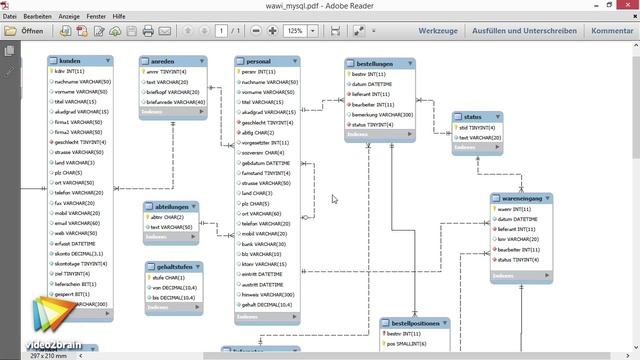Click bemerkung VARCHAR(300) in bestellungen table
Screen dimensions: 640x360
pos(382,115)
